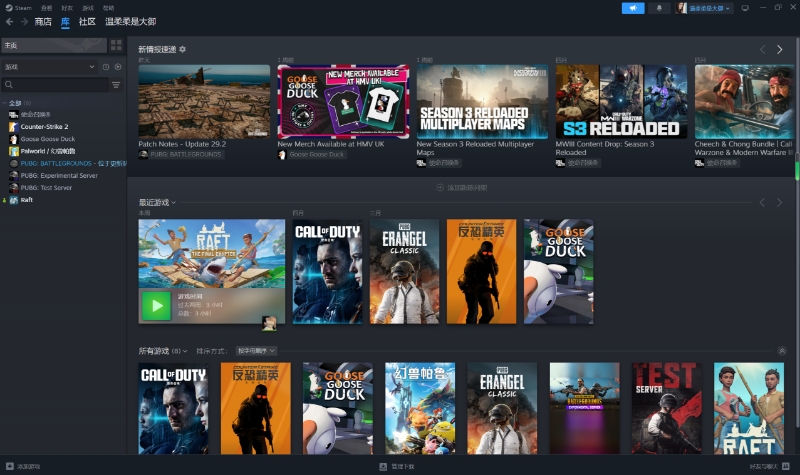Open advanced filter options icon
The image size is (800, 475).
(116, 85)
